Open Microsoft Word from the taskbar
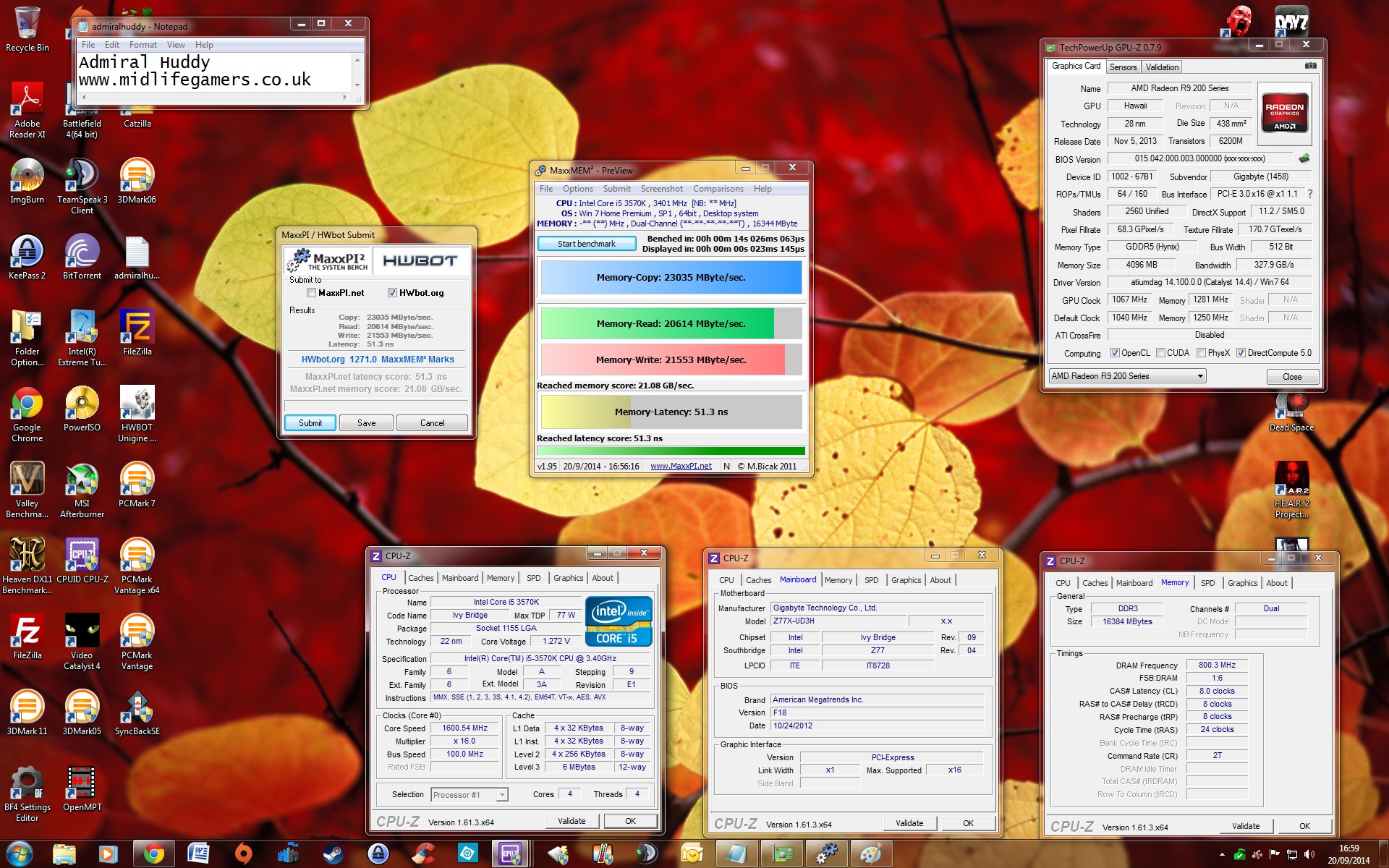This screenshot has height=868, width=1389. pyautogui.click(x=197, y=854)
